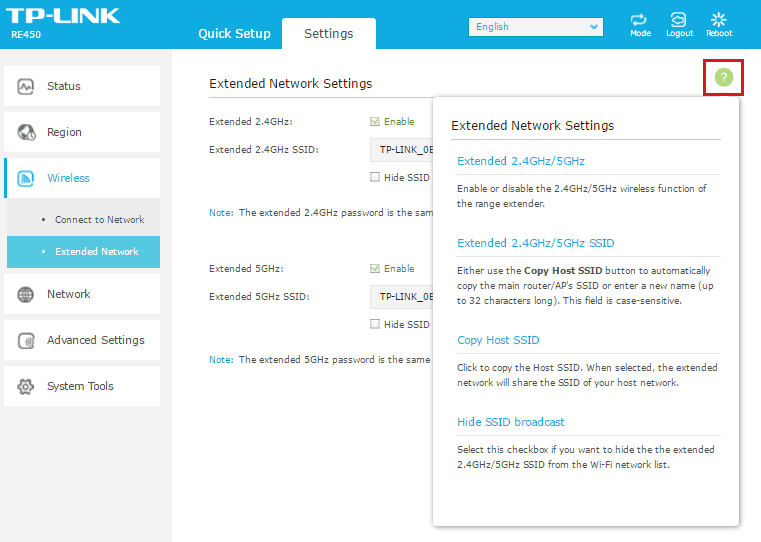Toggle the Extended 5GHz Enable checkbox
761x542 pixels.
375,268
